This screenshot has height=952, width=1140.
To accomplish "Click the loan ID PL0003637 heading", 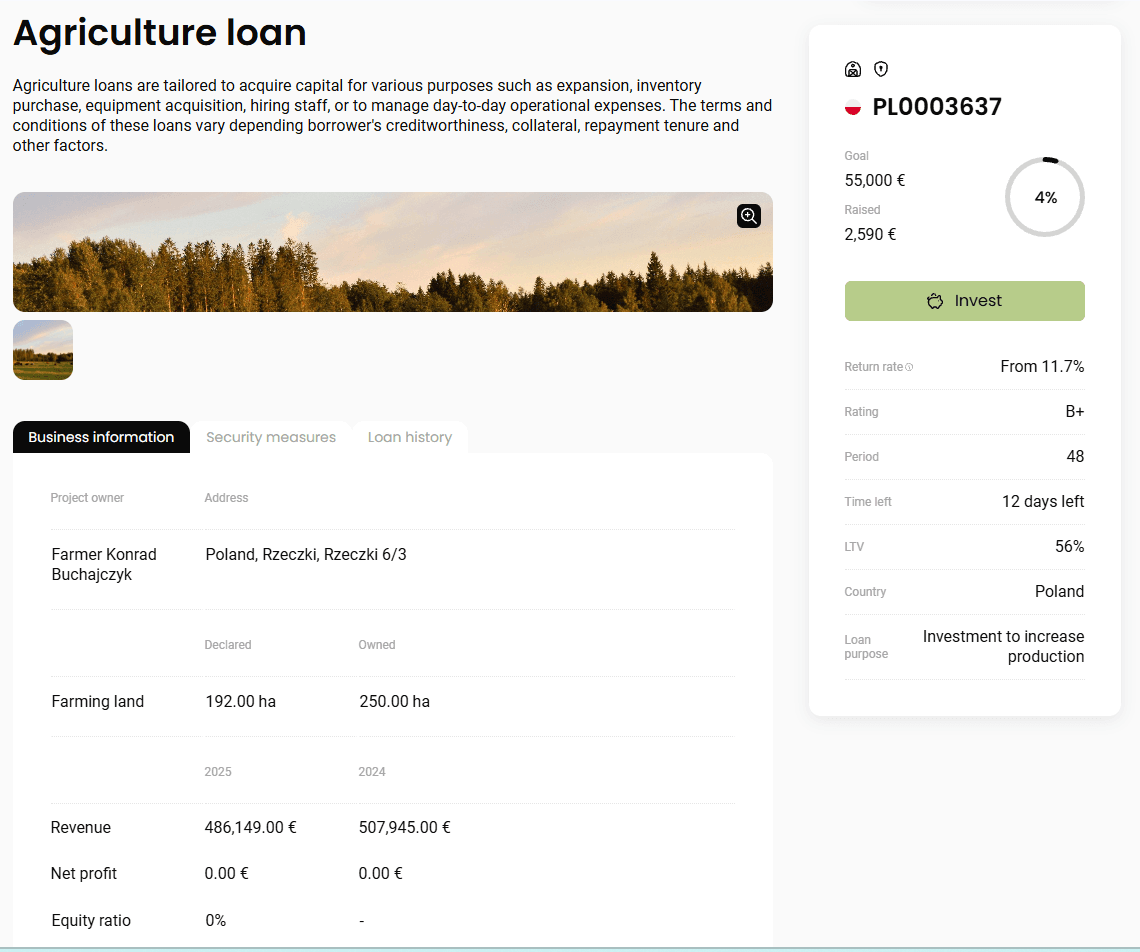I will tap(936, 107).
